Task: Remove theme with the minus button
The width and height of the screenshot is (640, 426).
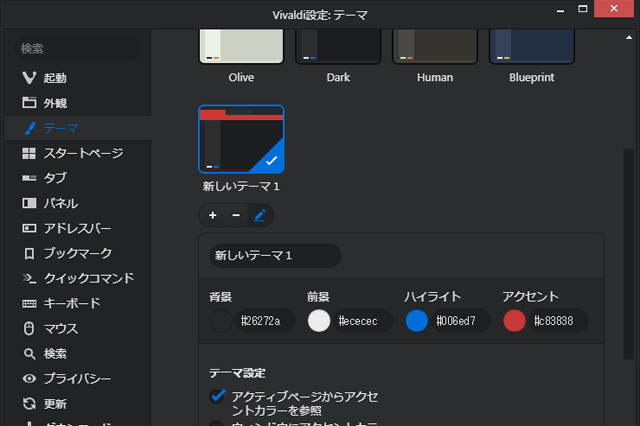Action: pos(236,215)
